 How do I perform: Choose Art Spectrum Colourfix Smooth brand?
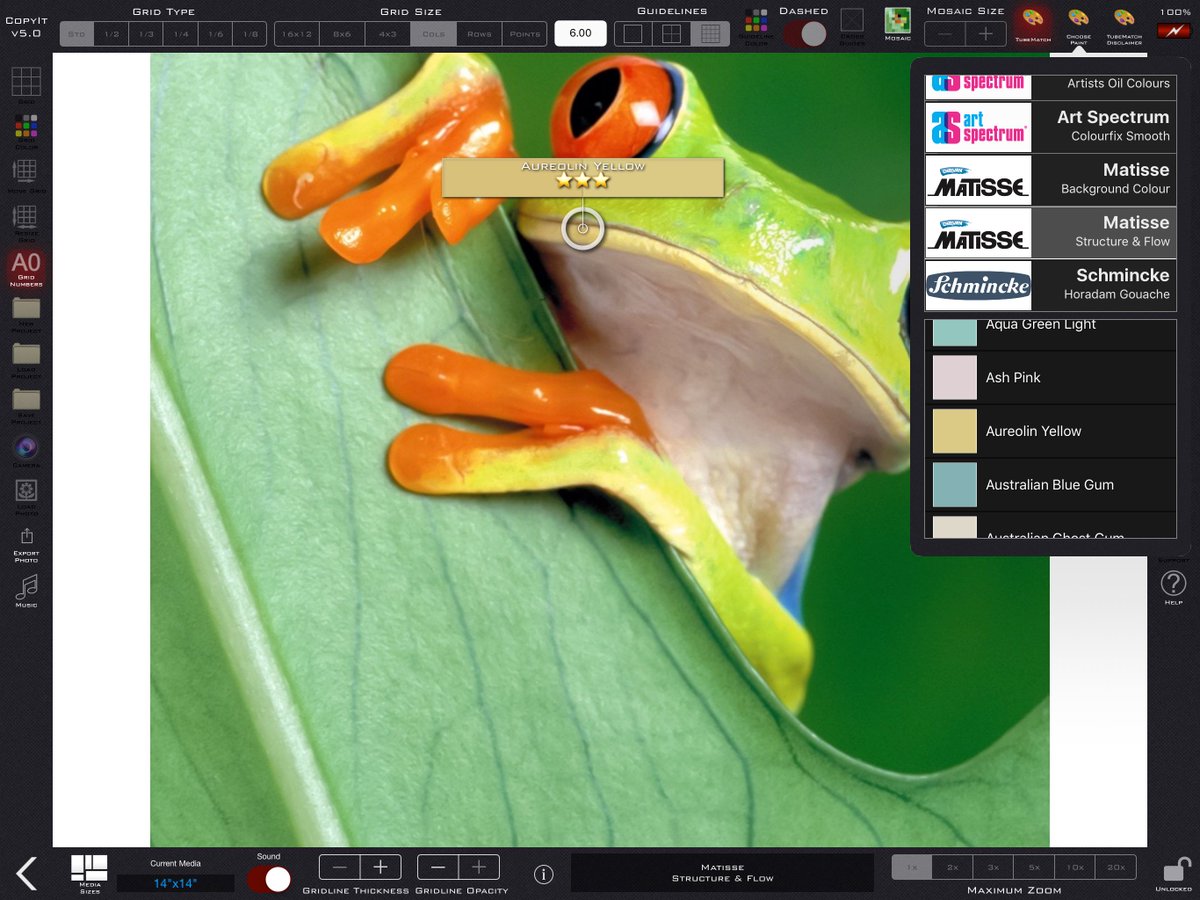tap(1051, 127)
